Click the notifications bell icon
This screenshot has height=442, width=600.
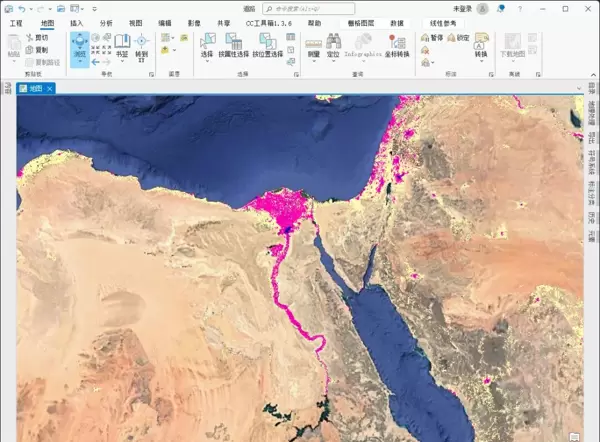[x=500, y=8]
